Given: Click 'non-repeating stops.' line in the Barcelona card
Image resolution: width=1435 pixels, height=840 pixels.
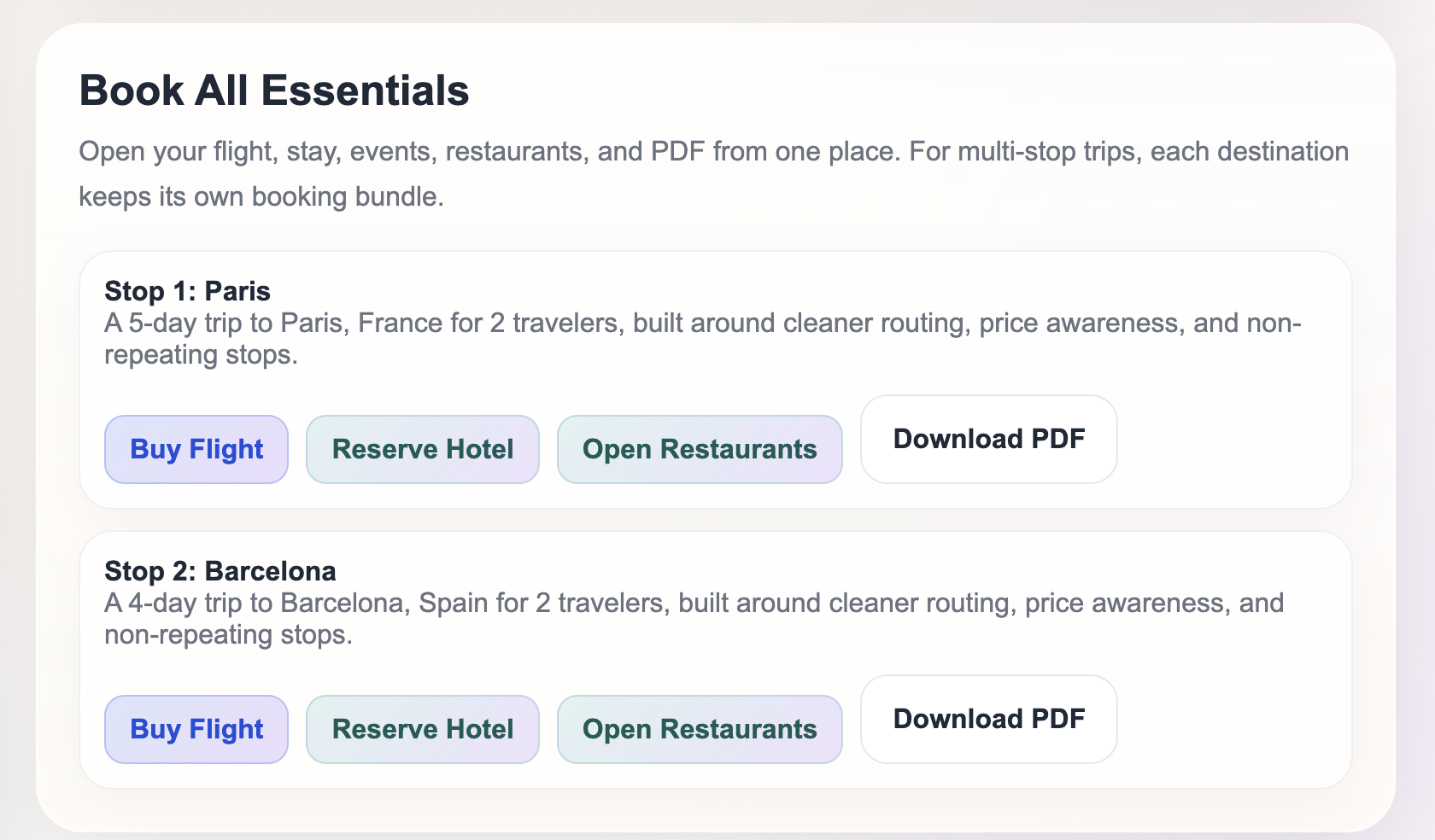Looking at the screenshot, I should pos(228,635).
